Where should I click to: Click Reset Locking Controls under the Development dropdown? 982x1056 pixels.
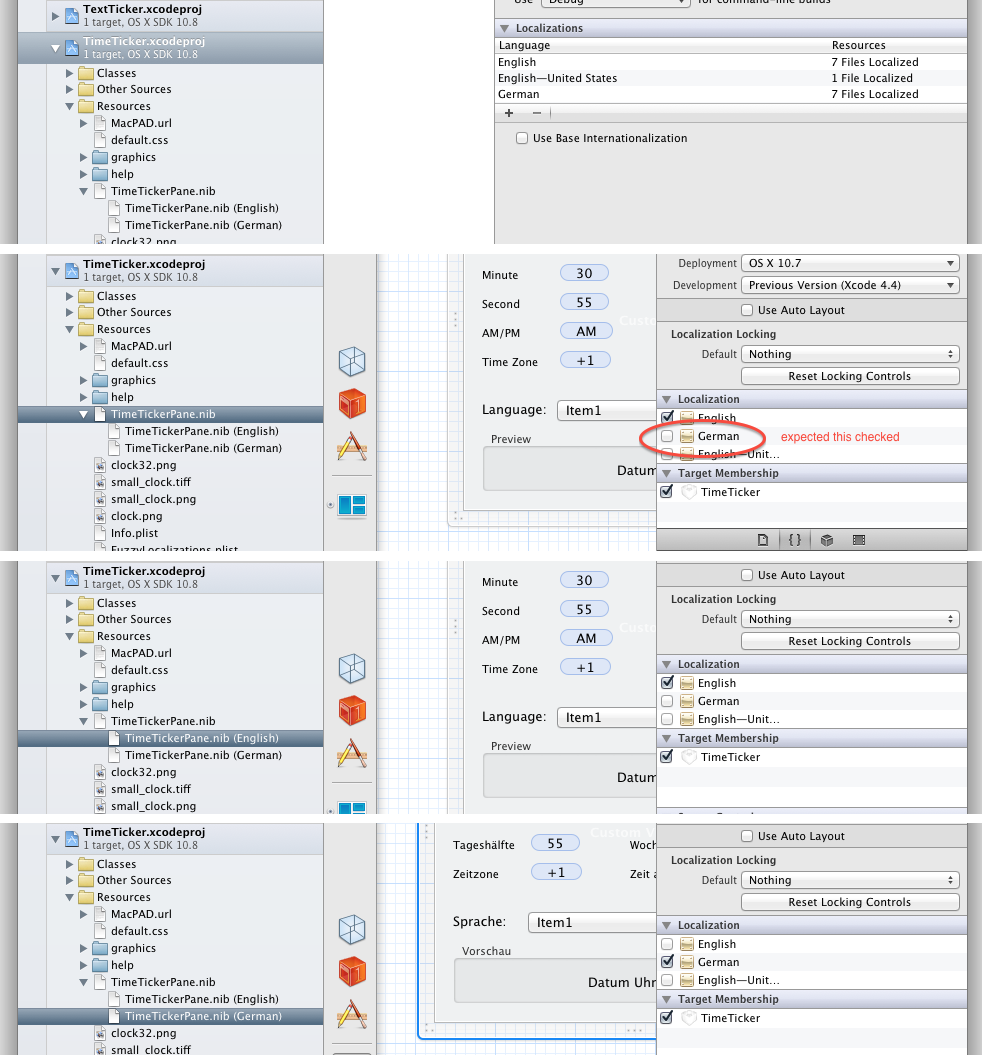pyautogui.click(x=850, y=376)
